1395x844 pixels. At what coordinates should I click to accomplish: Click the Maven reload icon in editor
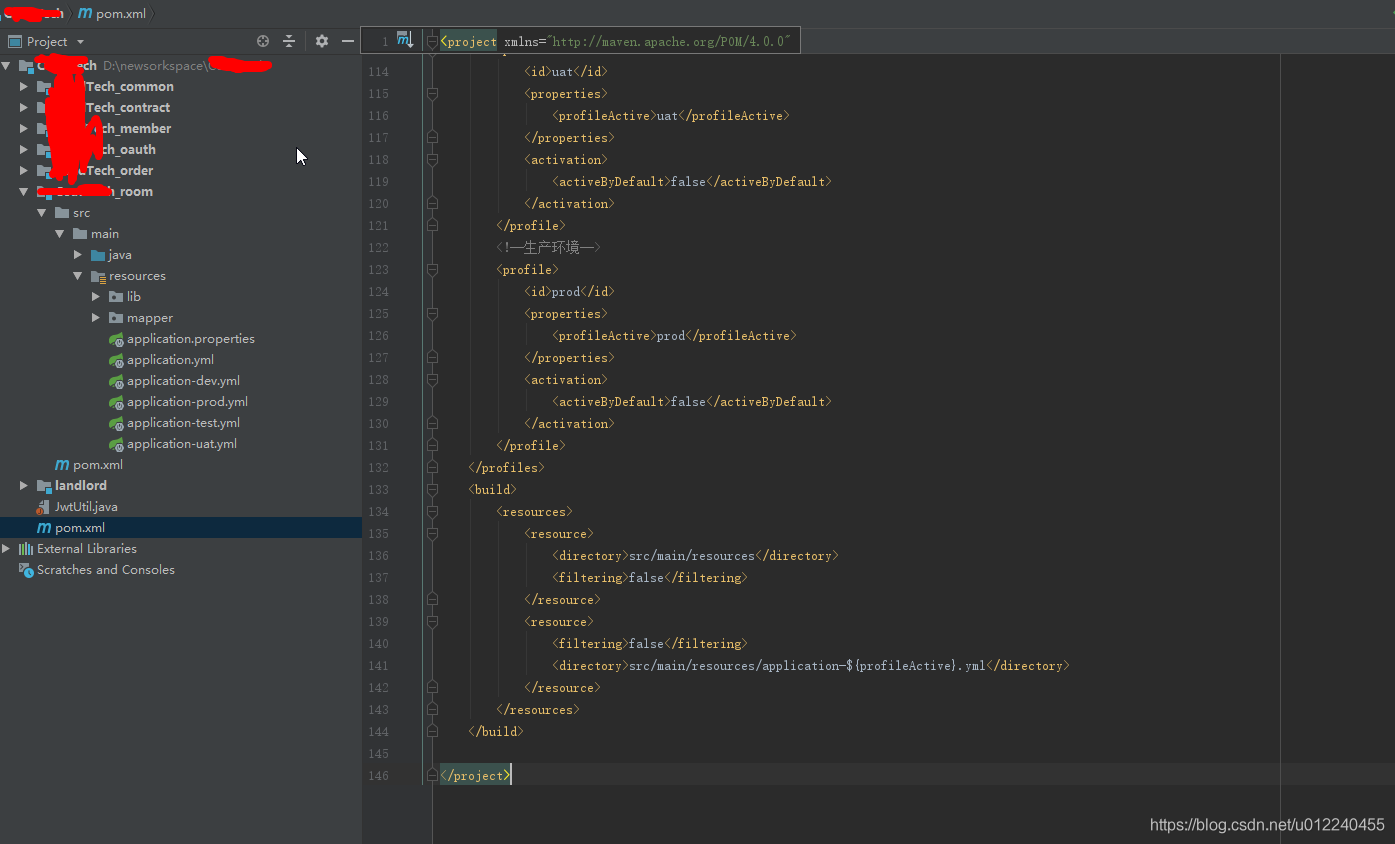pyautogui.click(x=405, y=40)
